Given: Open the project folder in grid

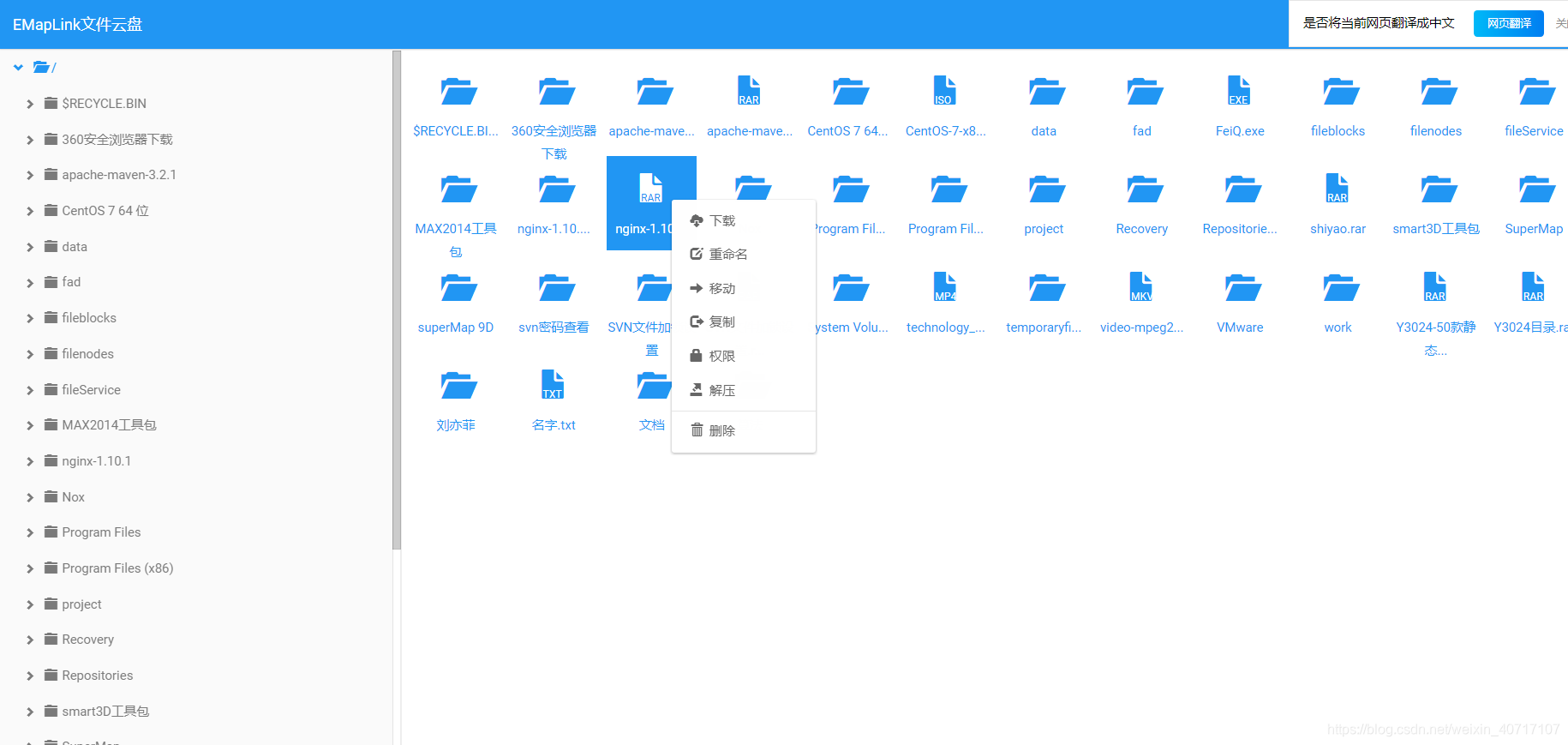Looking at the screenshot, I should coord(1047,189).
